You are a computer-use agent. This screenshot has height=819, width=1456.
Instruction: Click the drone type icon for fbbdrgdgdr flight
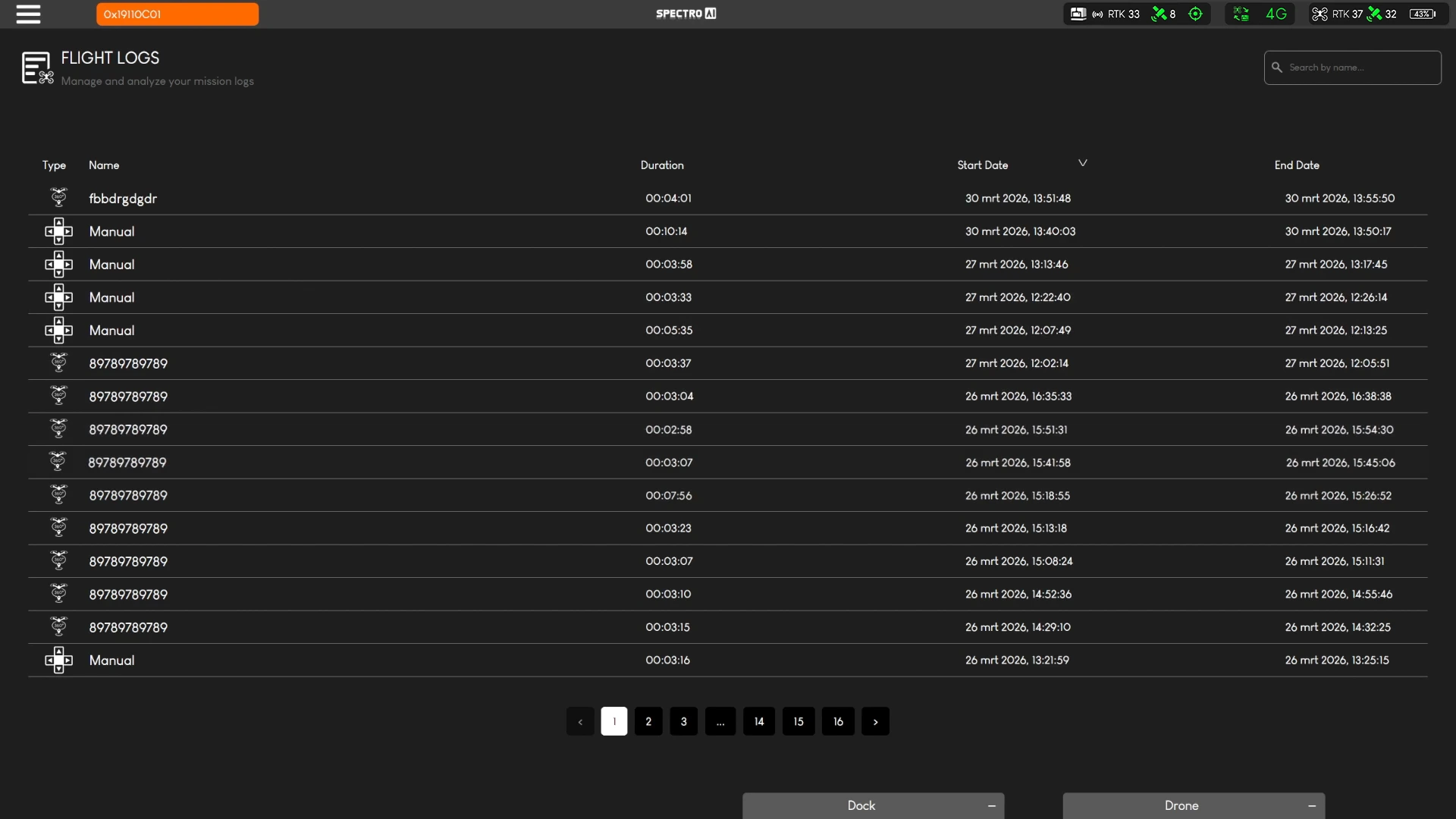(58, 197)
